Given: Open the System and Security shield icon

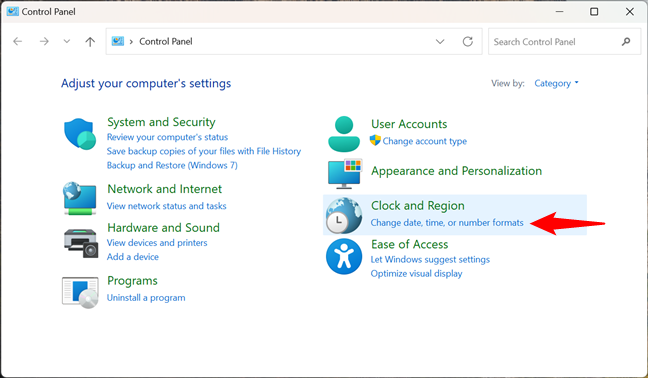Looking at the screenshot, I should point(80,134).
